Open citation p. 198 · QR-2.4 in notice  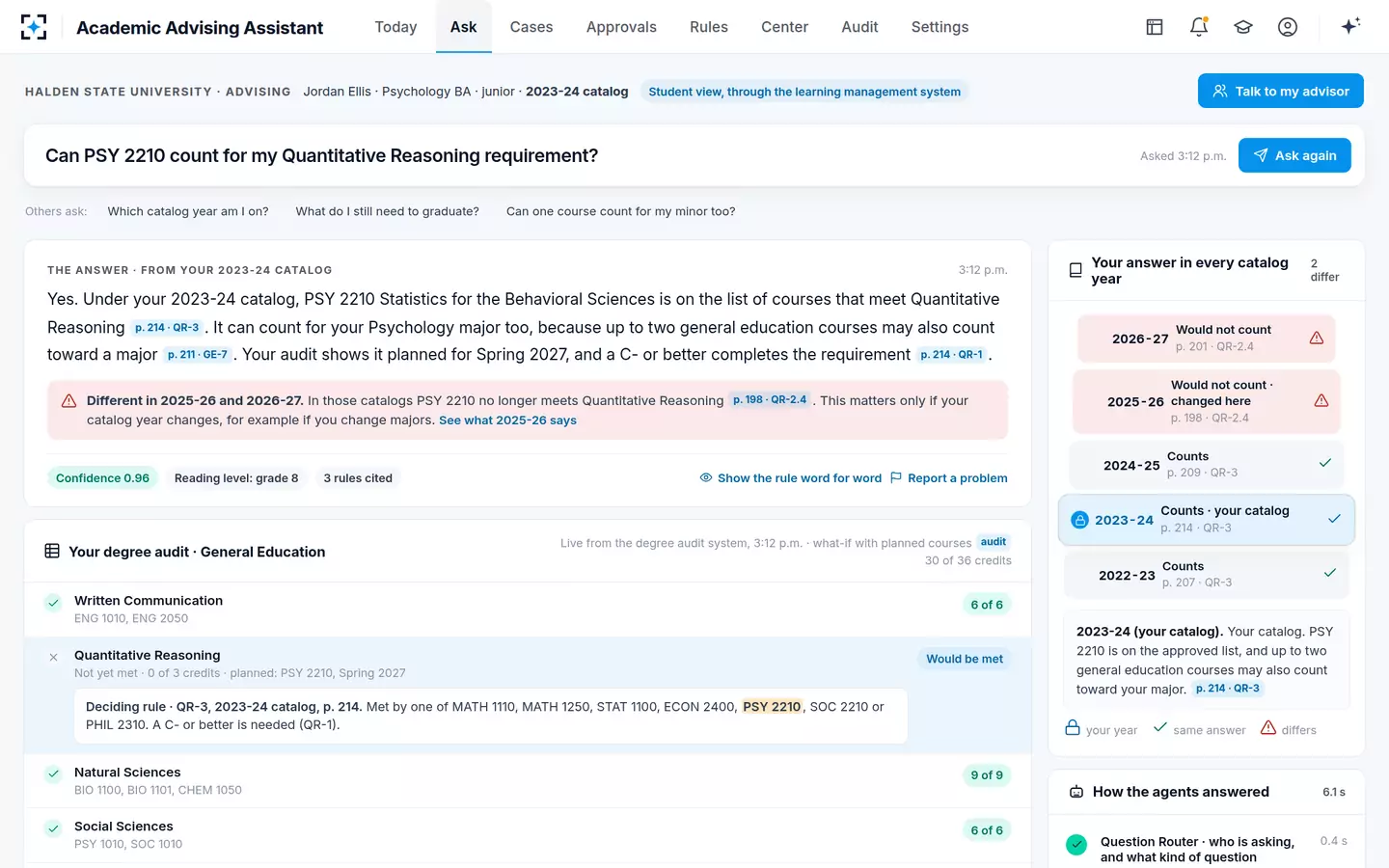tap(770, 399)
